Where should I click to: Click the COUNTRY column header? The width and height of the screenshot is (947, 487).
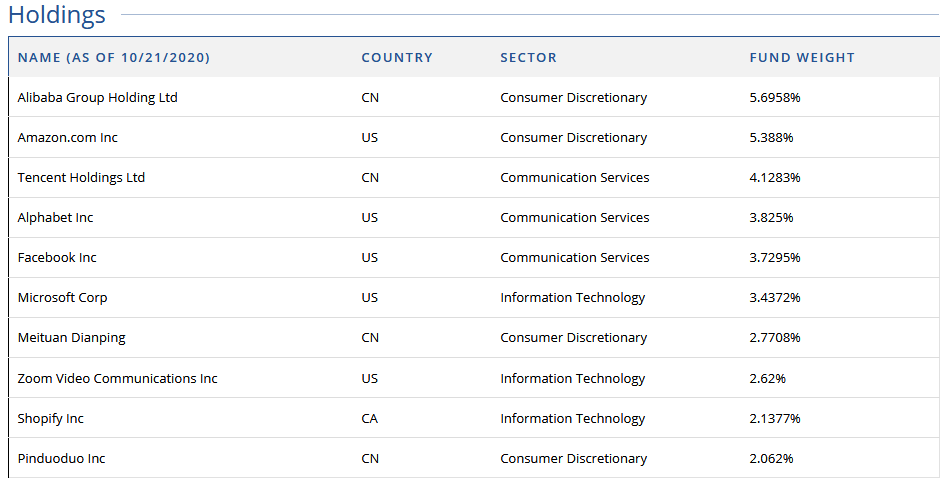click(x=397, y=57)
